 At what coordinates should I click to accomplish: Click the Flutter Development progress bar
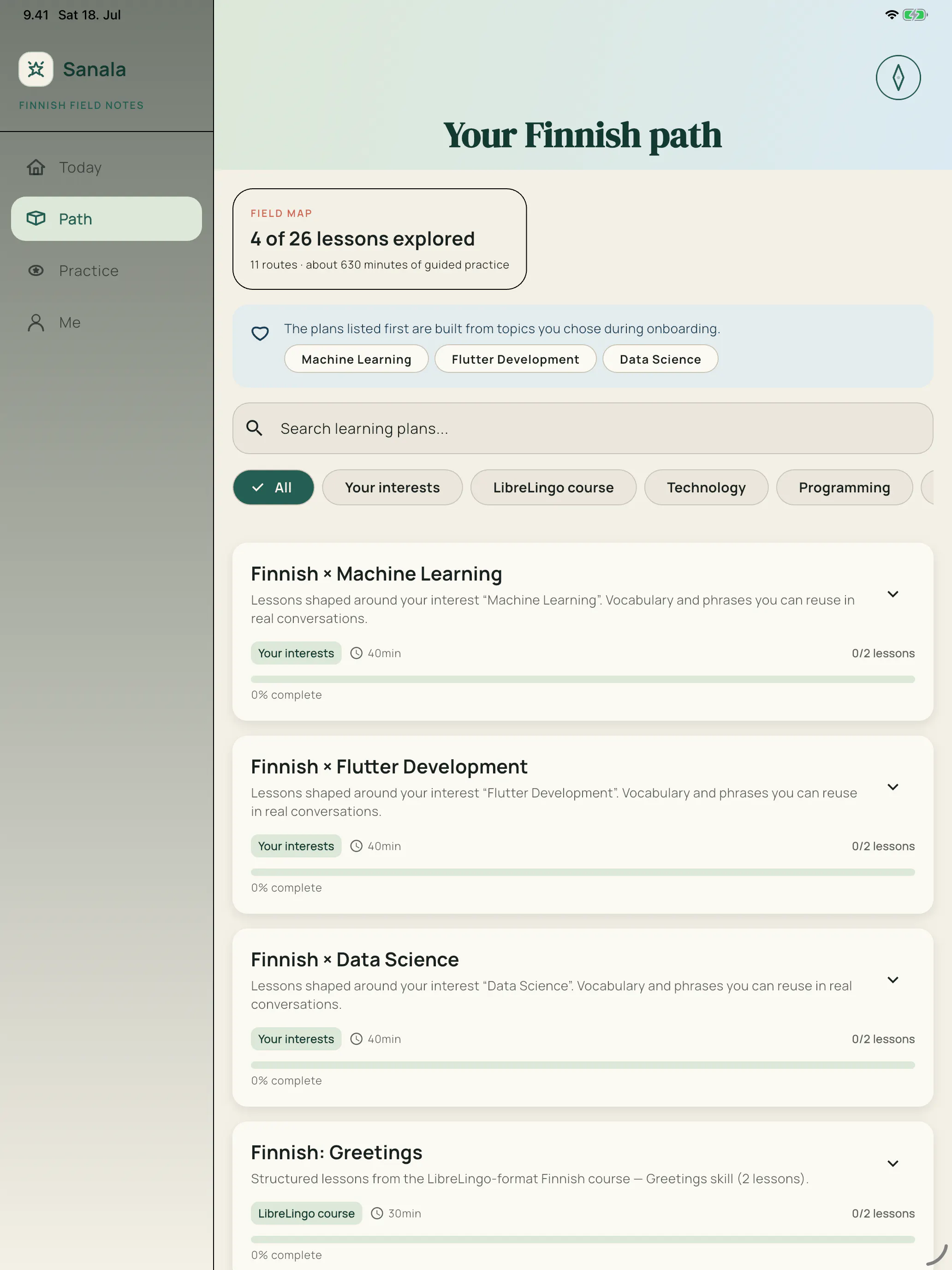583,872
